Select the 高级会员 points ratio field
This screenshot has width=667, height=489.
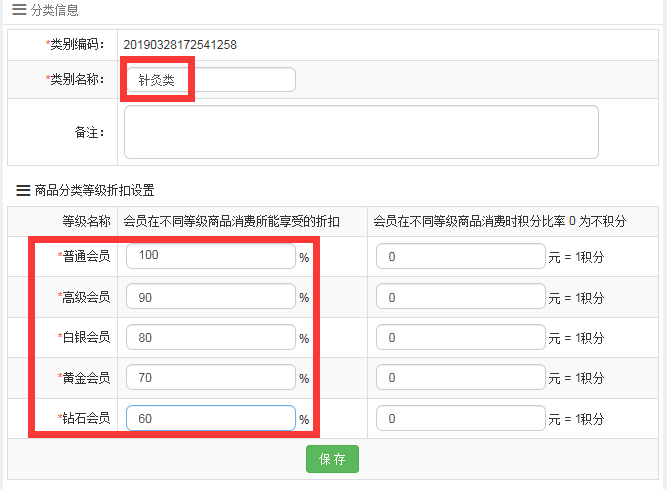coord(460,297)
